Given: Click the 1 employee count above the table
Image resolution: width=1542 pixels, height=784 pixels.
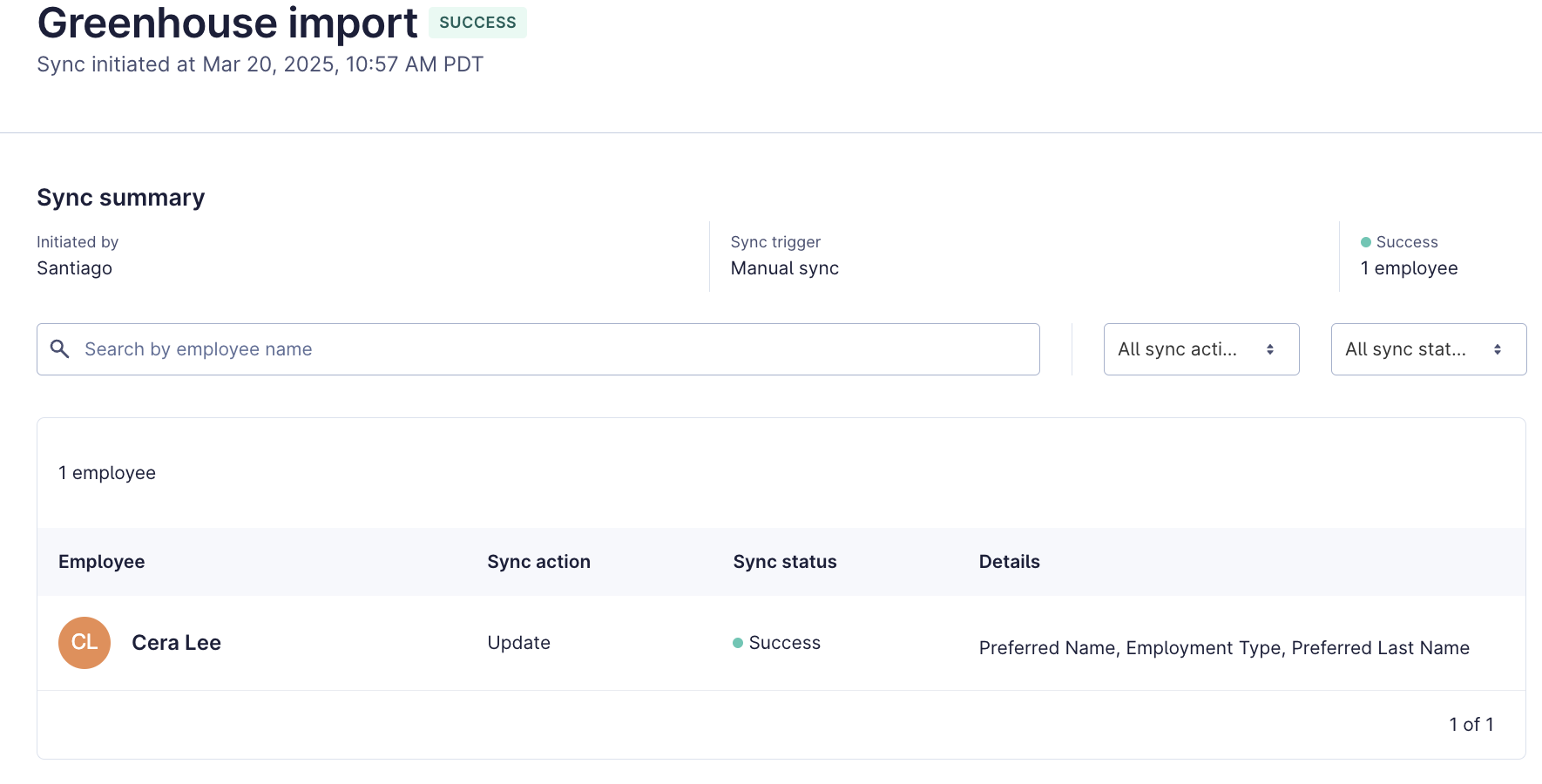Looking at the screenshot, I should pyautogui.click(x=107, y=473).
